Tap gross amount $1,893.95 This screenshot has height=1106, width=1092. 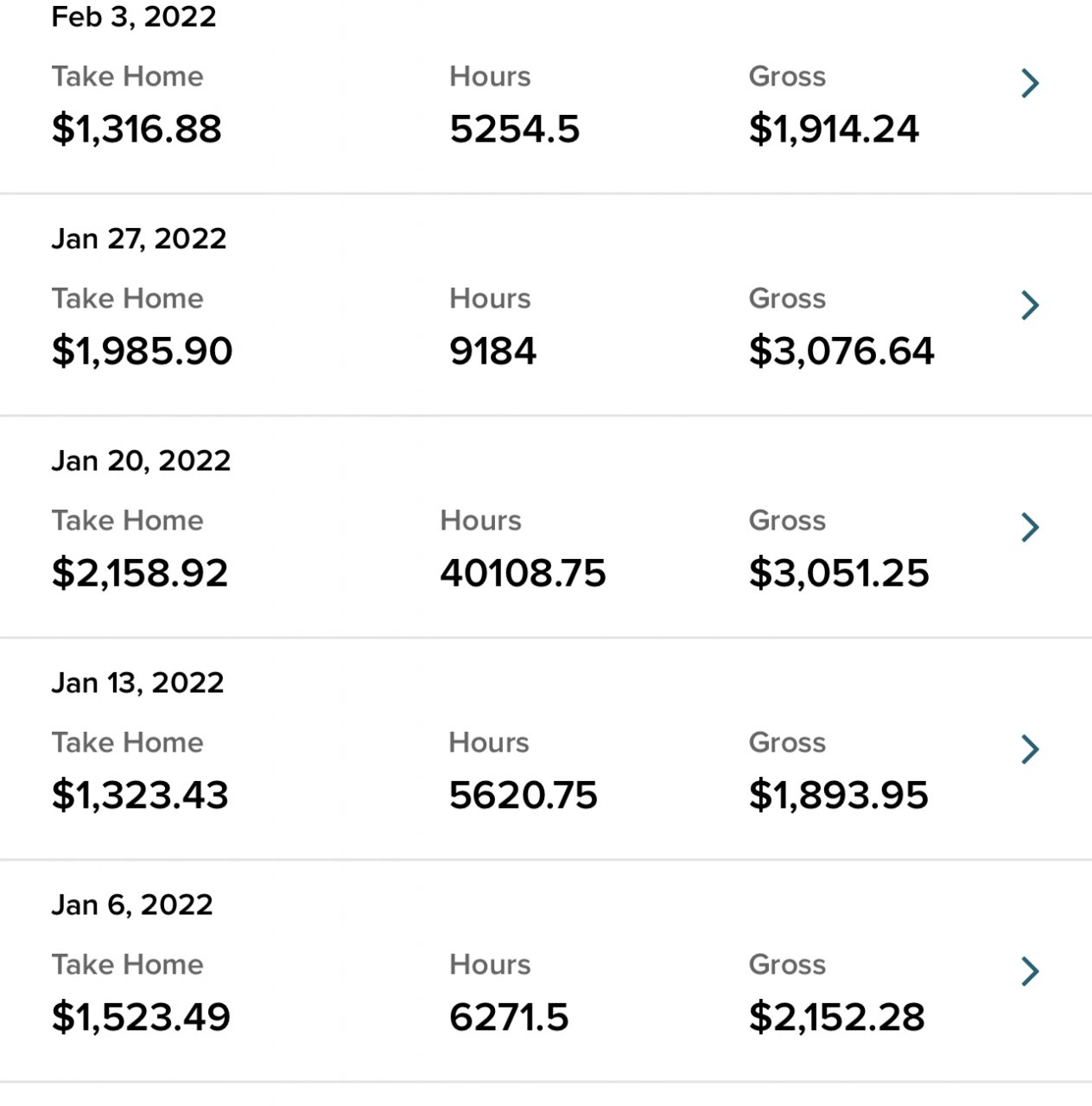838,796
